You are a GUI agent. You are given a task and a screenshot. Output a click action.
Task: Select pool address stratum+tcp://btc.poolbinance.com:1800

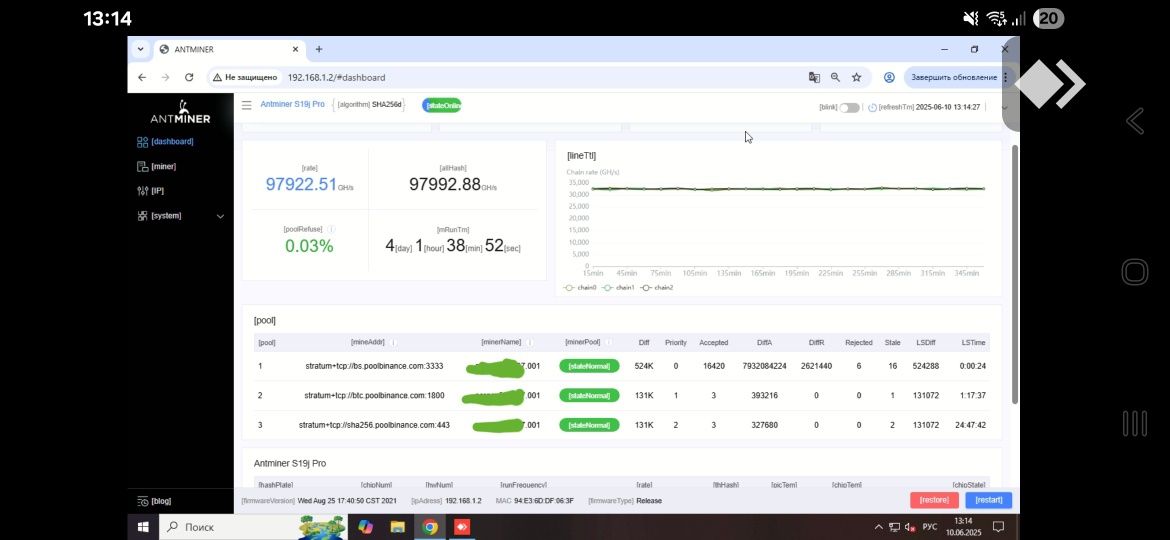pos(374,395)
